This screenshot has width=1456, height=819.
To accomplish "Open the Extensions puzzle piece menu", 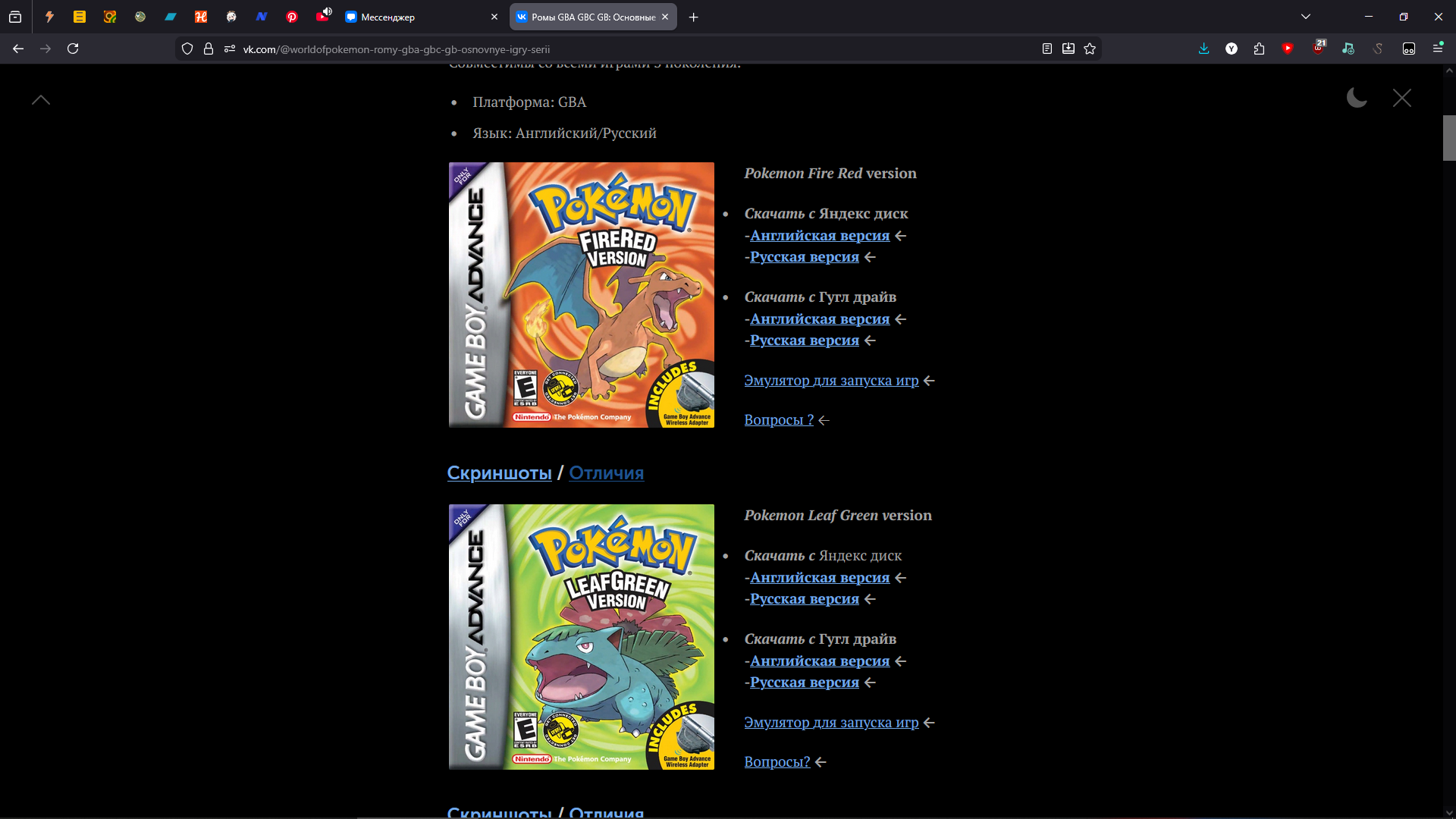I will point(1259,49).
